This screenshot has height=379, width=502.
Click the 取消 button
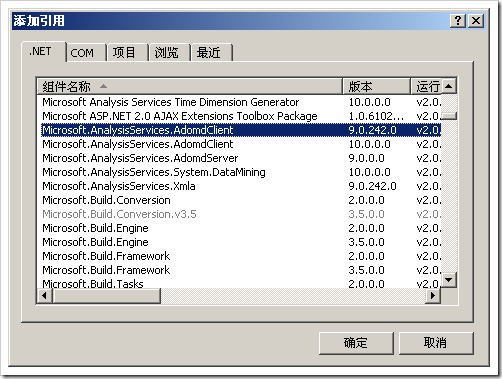tap(436, 343)
